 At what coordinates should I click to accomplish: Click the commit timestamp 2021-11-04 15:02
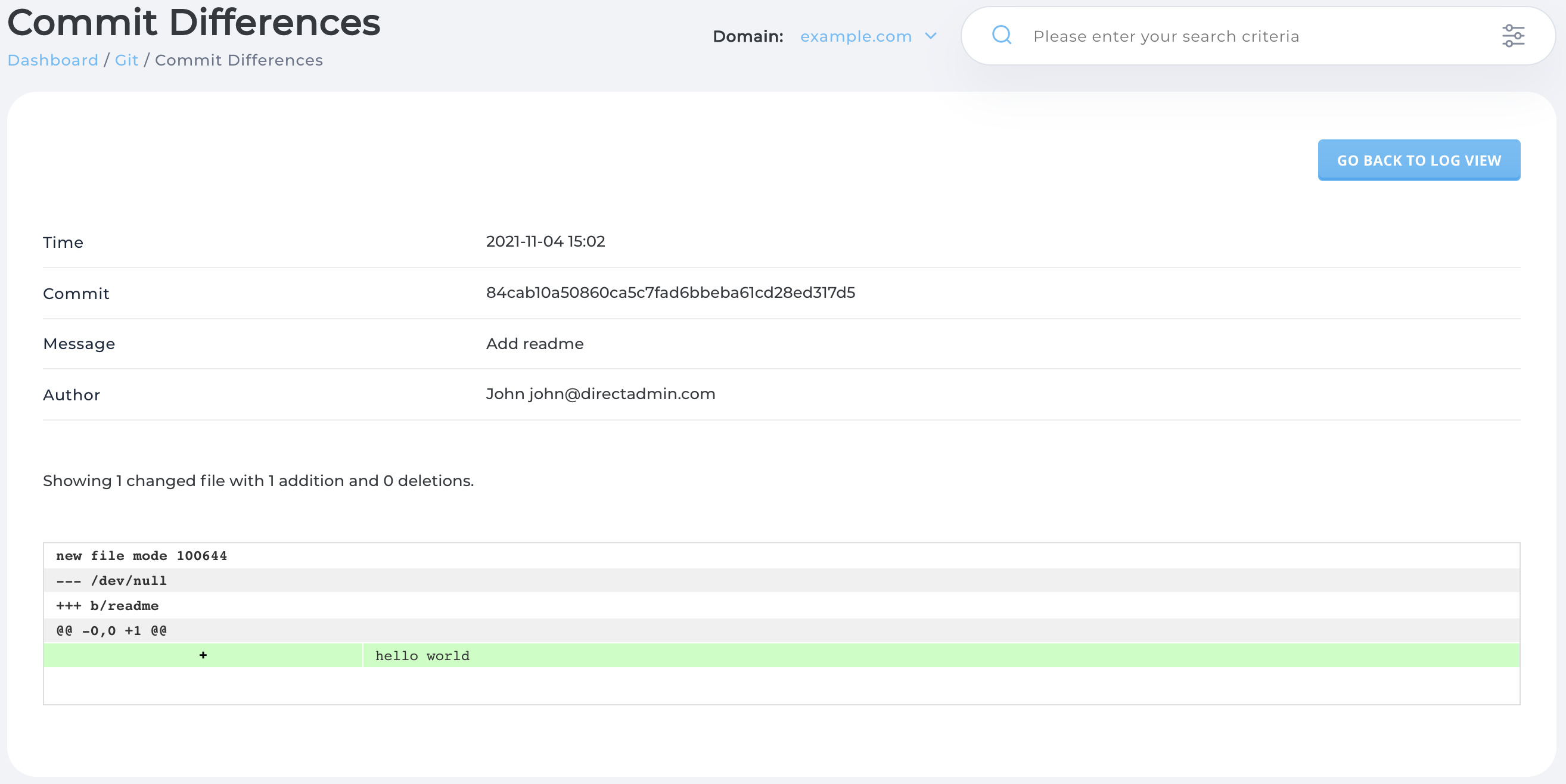coord(545,241)
